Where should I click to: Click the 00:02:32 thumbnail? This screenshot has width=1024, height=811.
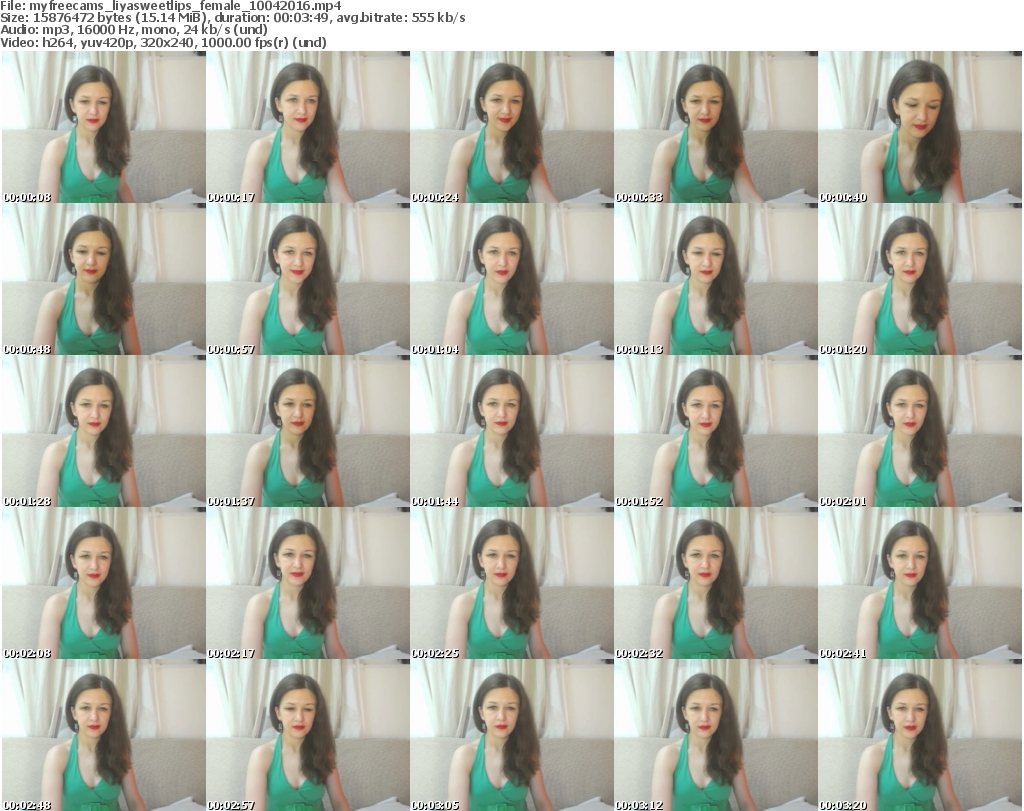(x=715, y=584)
